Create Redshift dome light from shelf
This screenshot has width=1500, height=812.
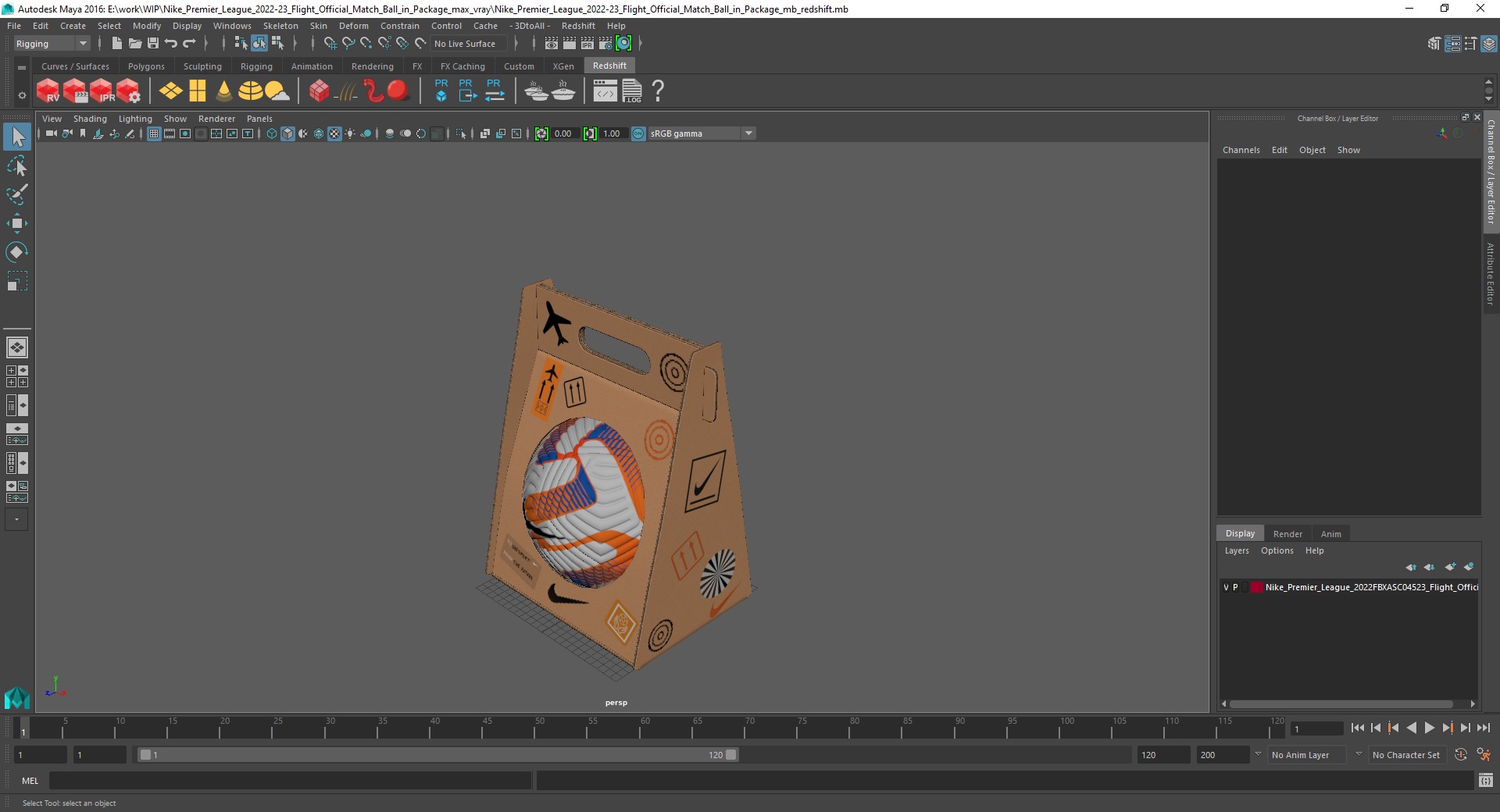click(x=251, y=91)
